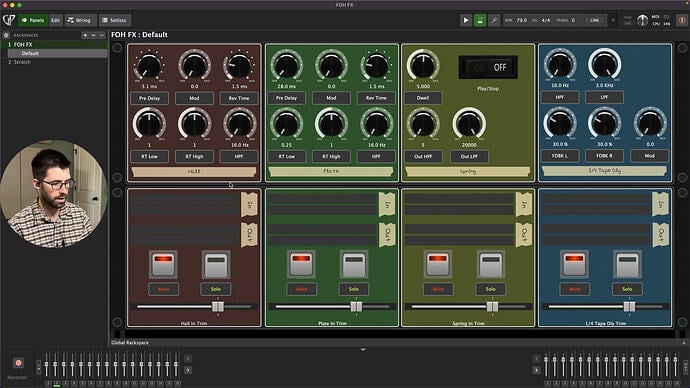Click the Spring Dwell knob

pyautogui.click(x=423, y=66)
